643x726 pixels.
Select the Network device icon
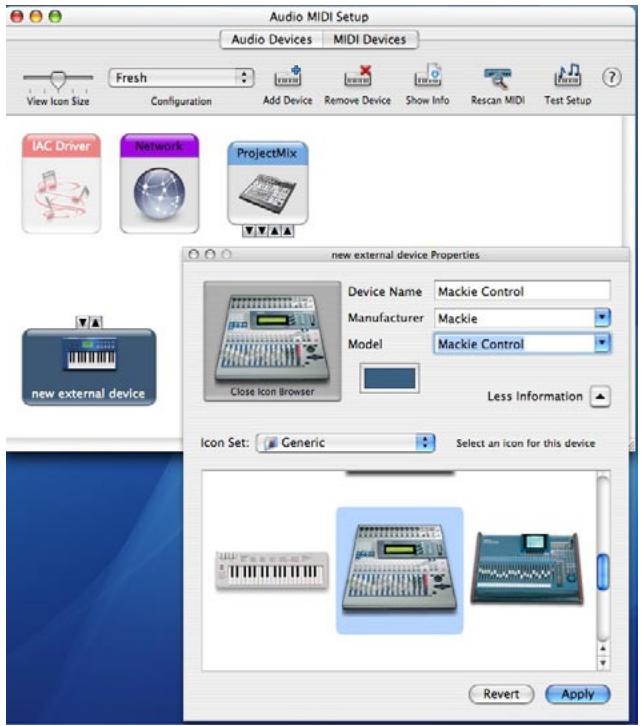159,183
